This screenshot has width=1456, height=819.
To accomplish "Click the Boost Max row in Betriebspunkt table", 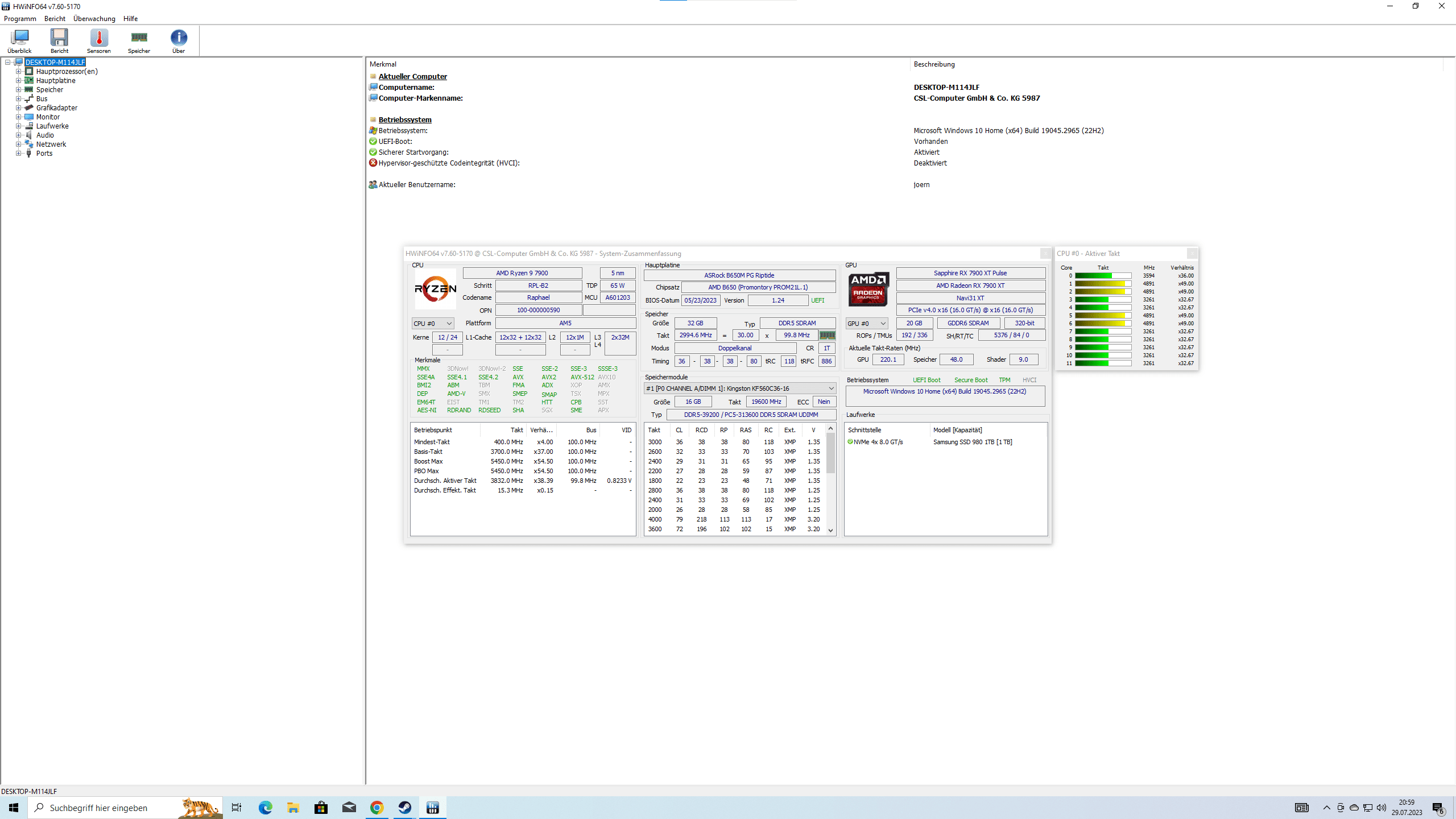I will pos(522,461).
